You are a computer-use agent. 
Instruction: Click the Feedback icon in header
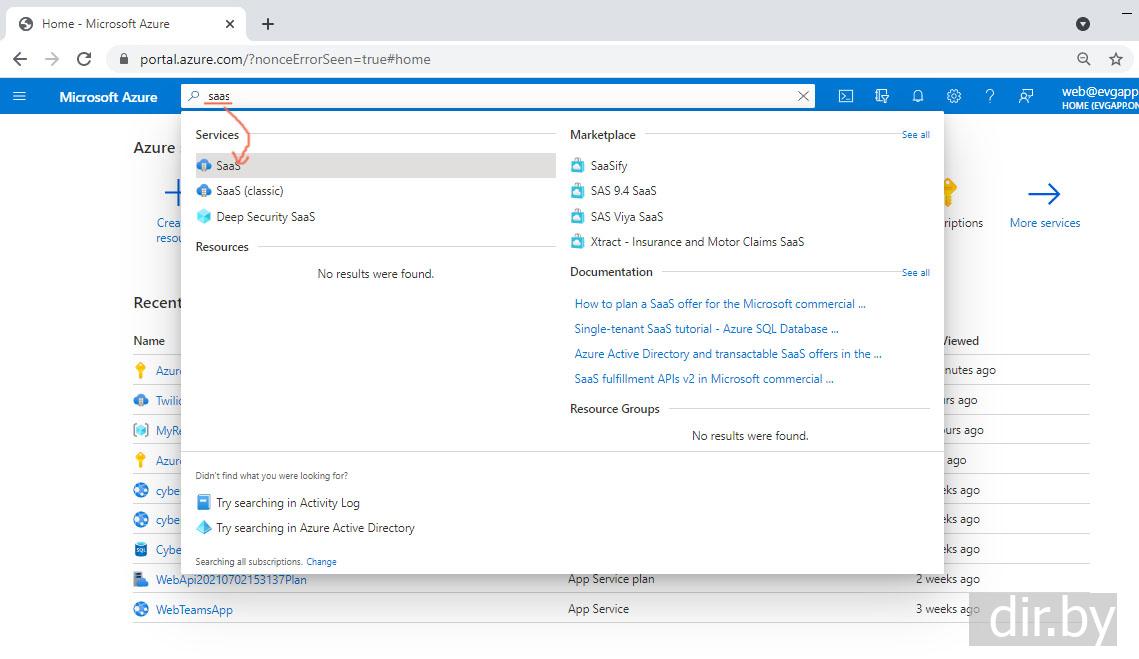[1026, 96]
